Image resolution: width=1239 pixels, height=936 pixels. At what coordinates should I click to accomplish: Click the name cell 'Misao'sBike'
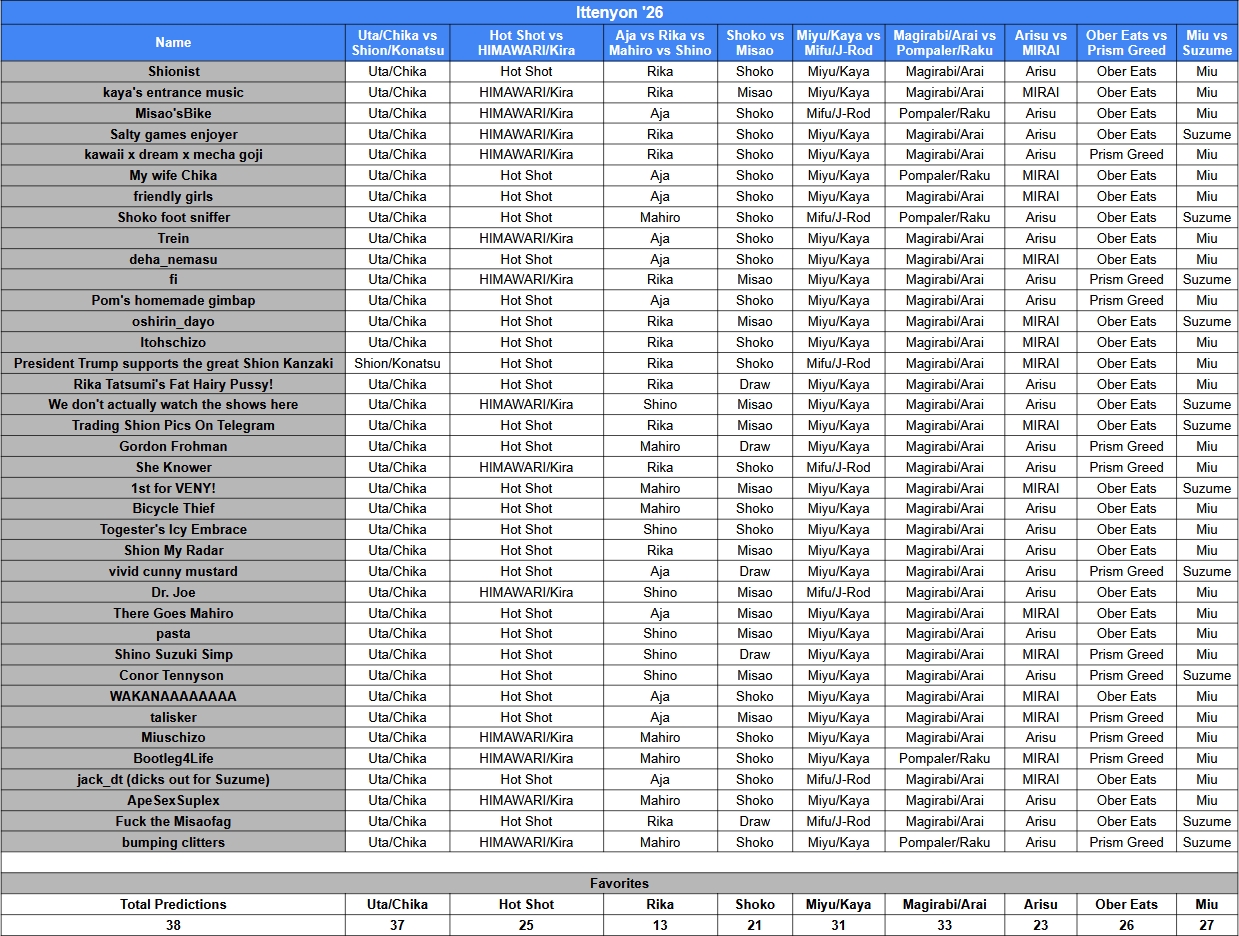(173, 113)
